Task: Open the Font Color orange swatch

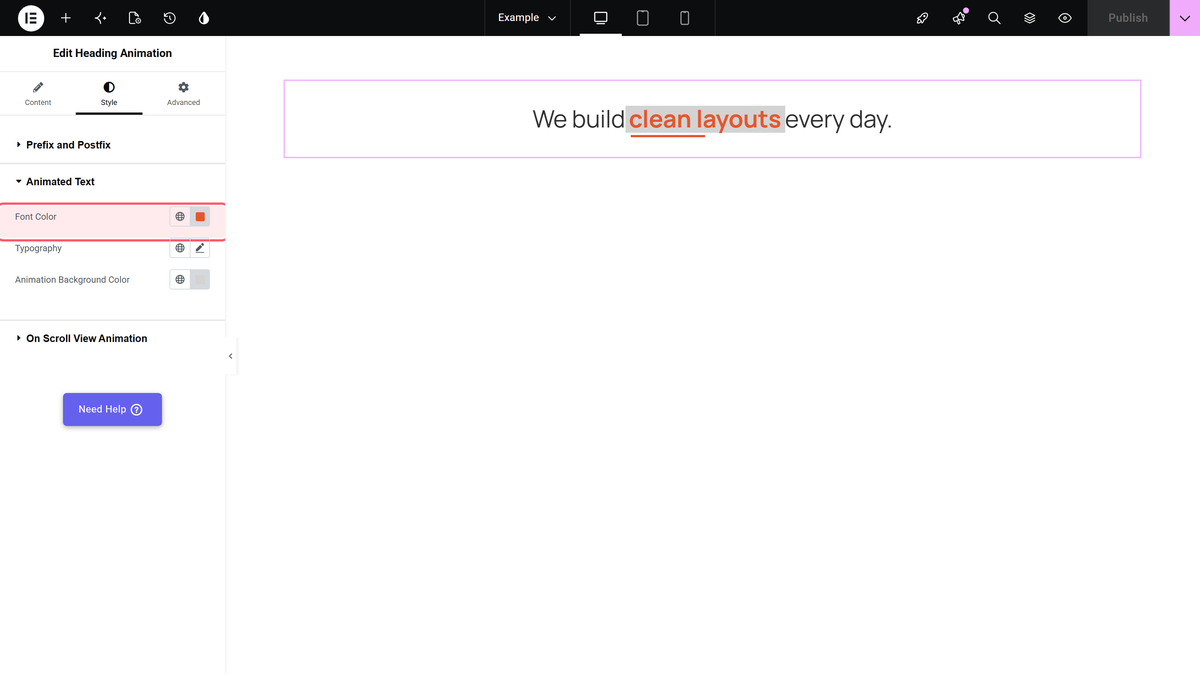Action: coord(200,217)
